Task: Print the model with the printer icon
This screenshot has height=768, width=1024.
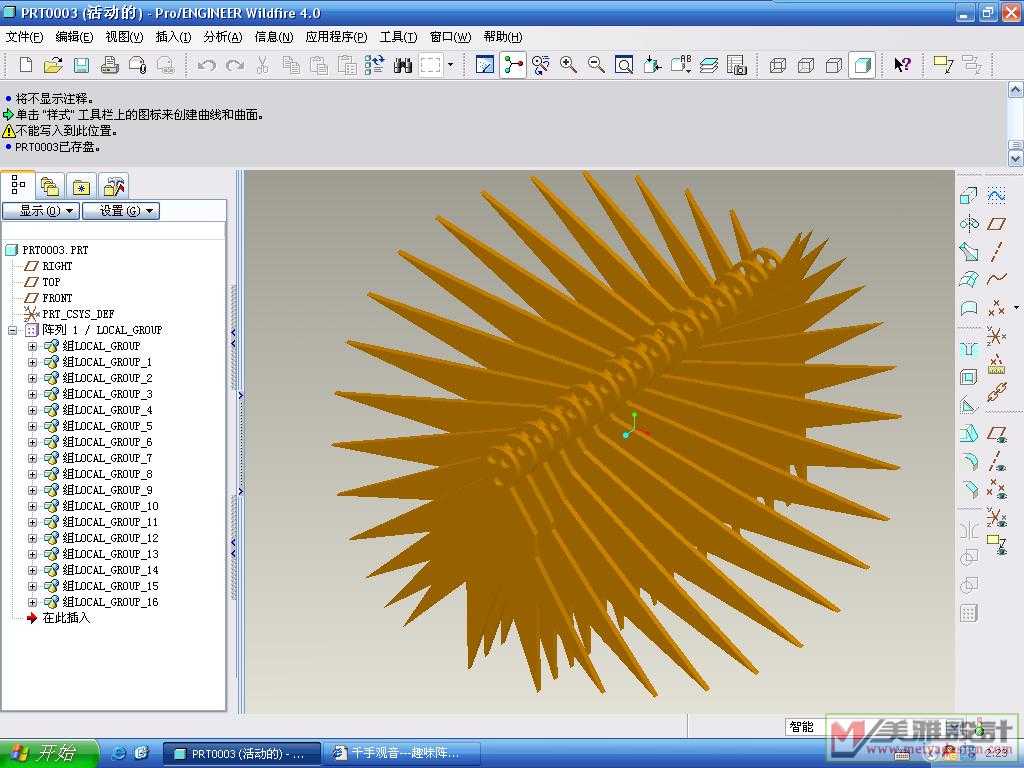Action: (109, 65)
